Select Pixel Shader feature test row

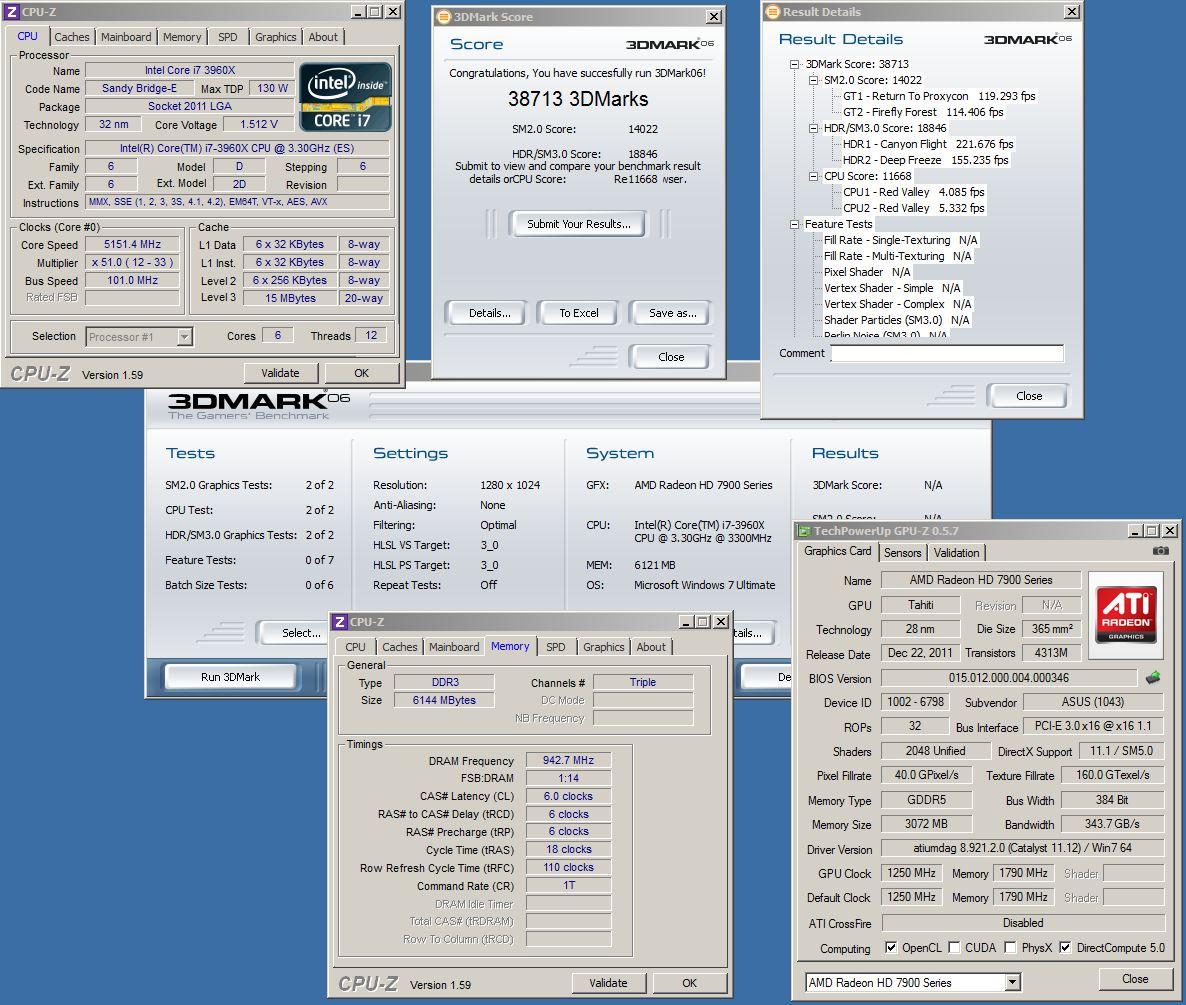tap(867, 272)
